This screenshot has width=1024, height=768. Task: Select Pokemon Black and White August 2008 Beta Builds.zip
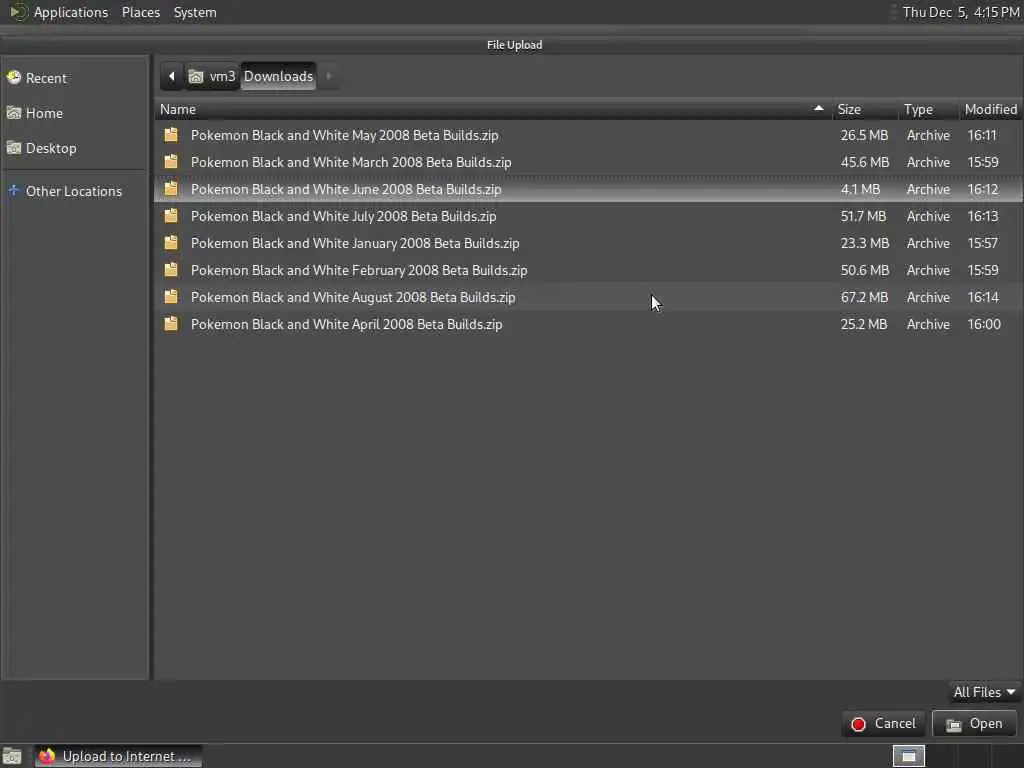(588, 297)
